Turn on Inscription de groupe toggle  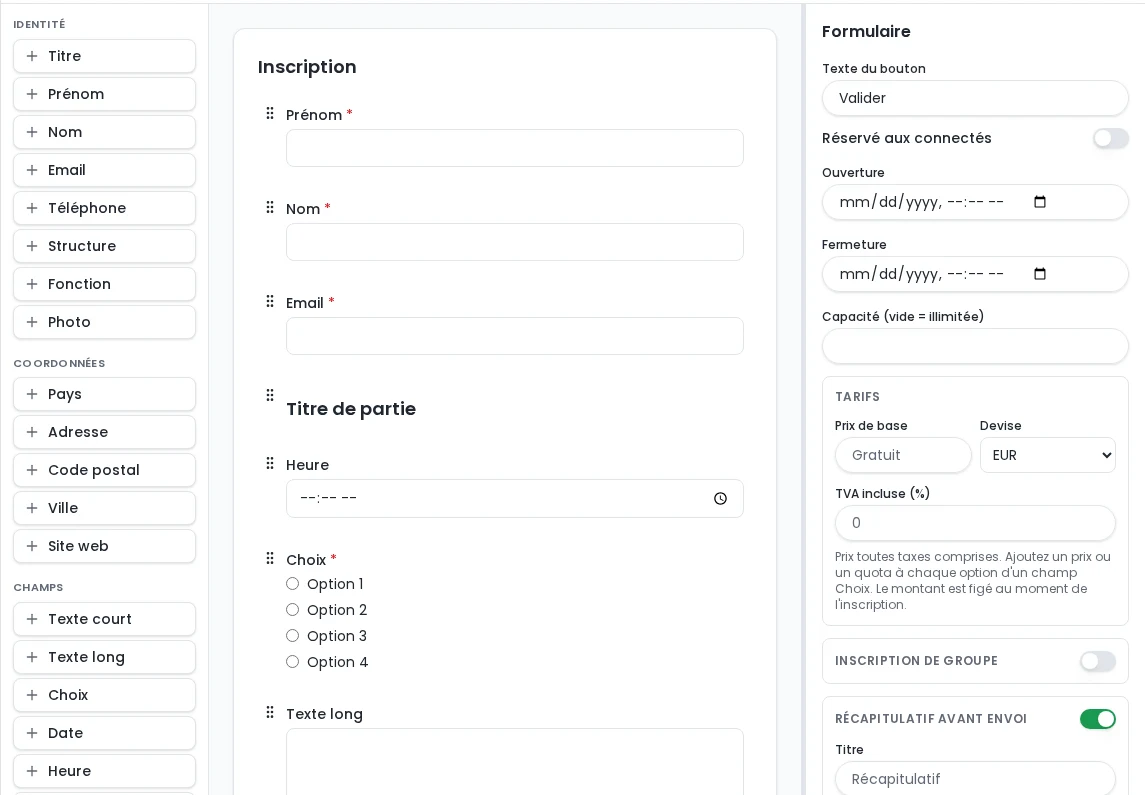pyautogui.click(x=1098, y=661)
